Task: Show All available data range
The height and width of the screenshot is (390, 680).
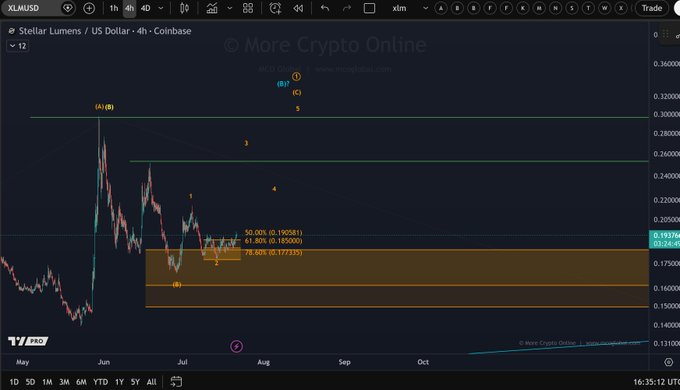Action: point(151,382)
